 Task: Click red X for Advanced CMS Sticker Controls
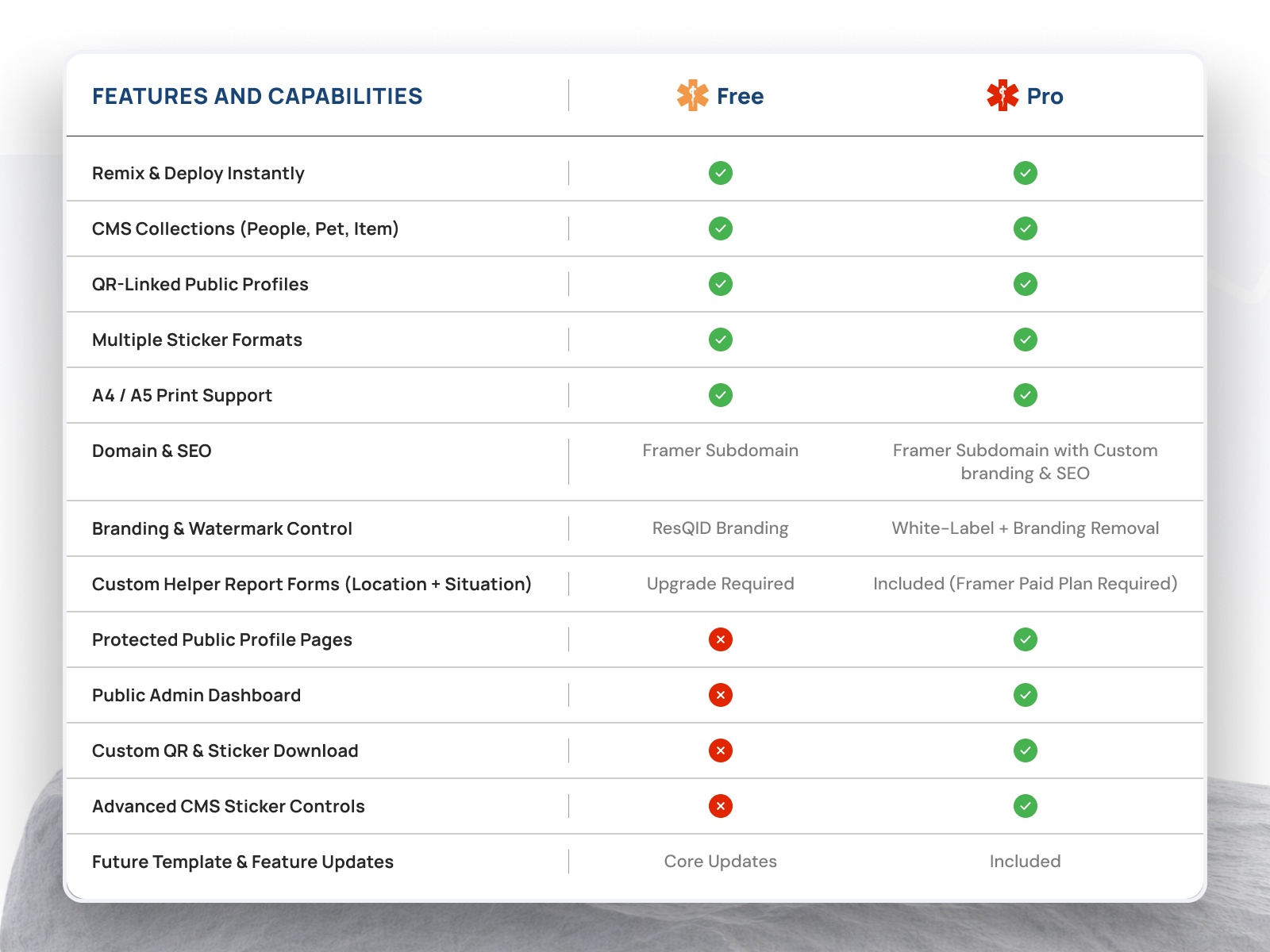720,806
